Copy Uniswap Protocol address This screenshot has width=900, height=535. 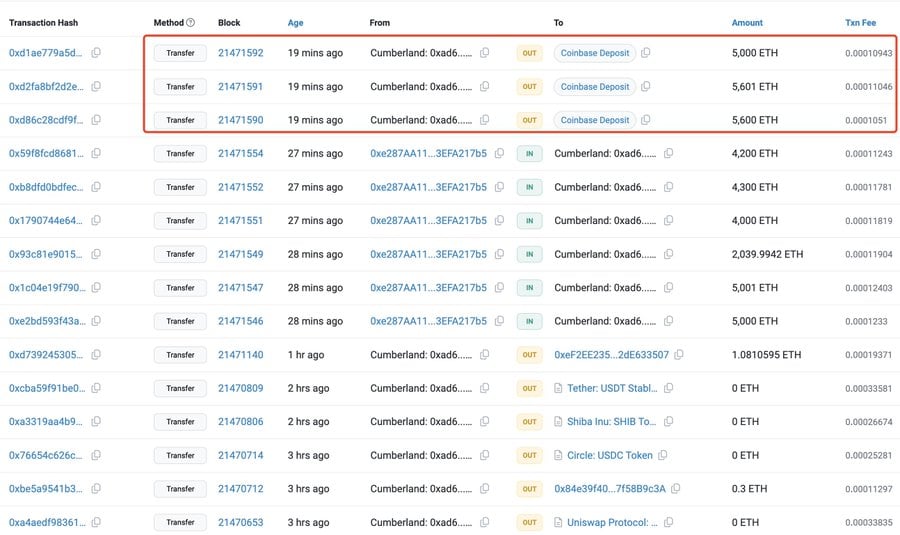(669, 522)
